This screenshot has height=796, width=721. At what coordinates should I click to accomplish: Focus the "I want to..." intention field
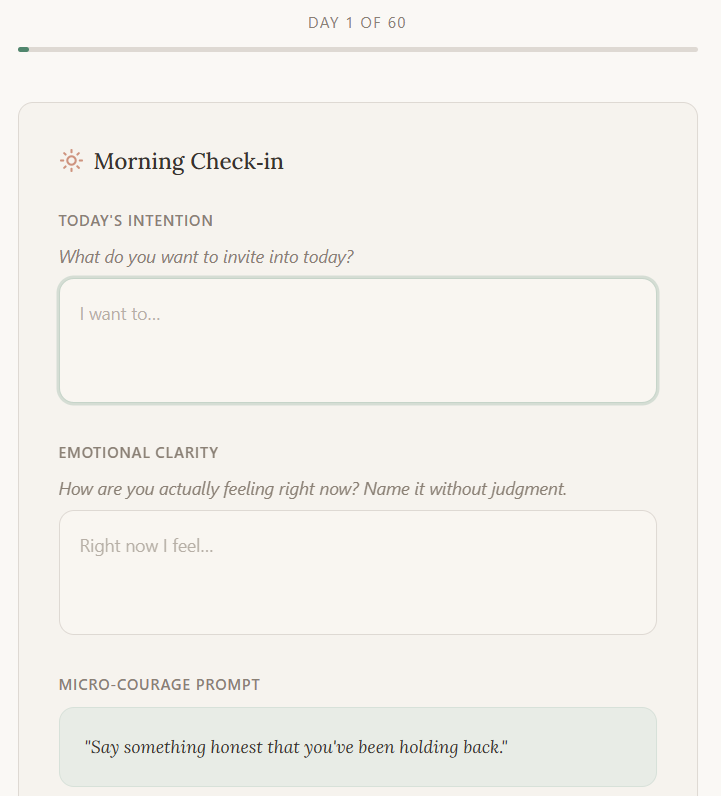click(x=358, y=341)
